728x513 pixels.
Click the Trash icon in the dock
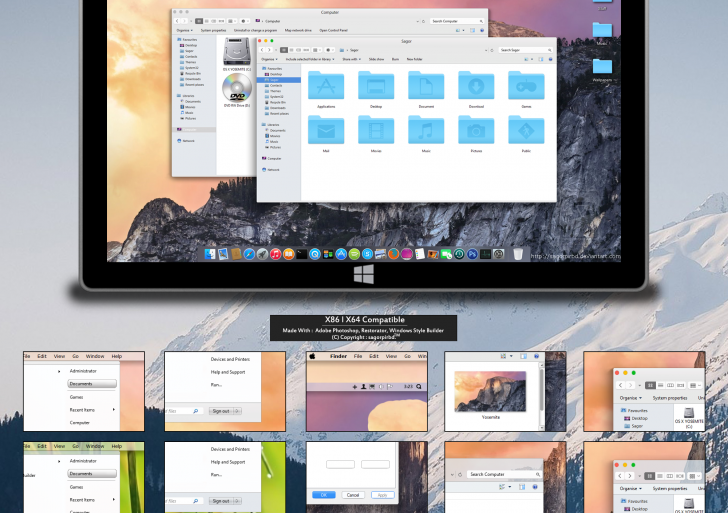point(518,254)
